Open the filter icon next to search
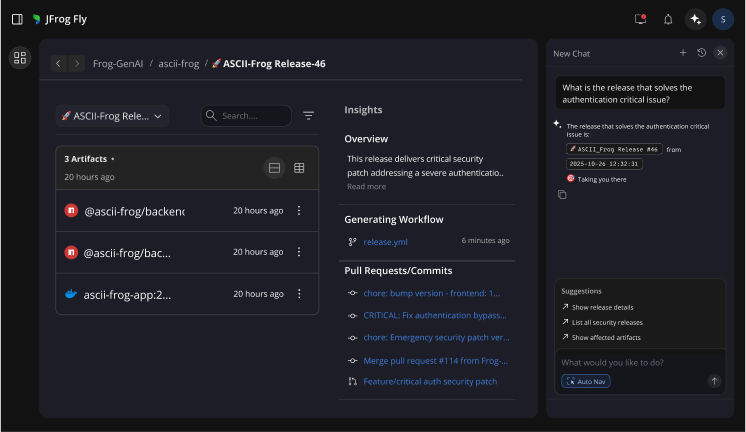 (x=309, y=116)
